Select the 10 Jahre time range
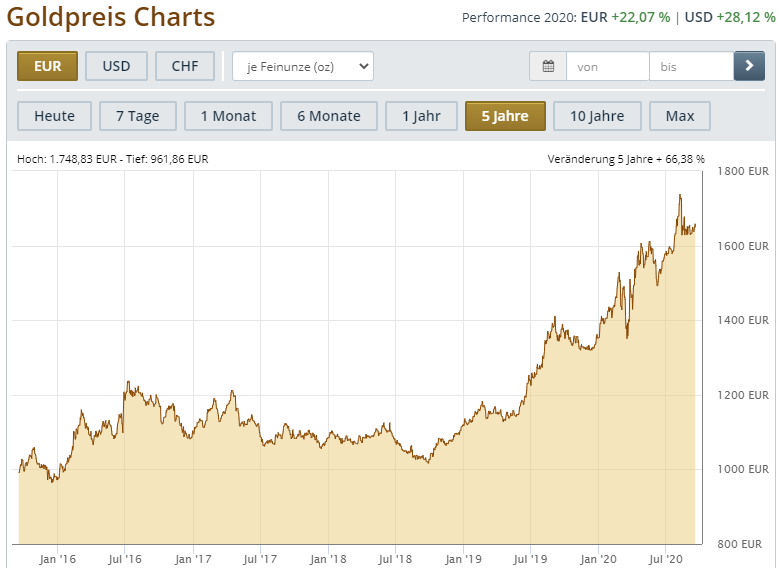778x568 pixels. pos(597,116)
